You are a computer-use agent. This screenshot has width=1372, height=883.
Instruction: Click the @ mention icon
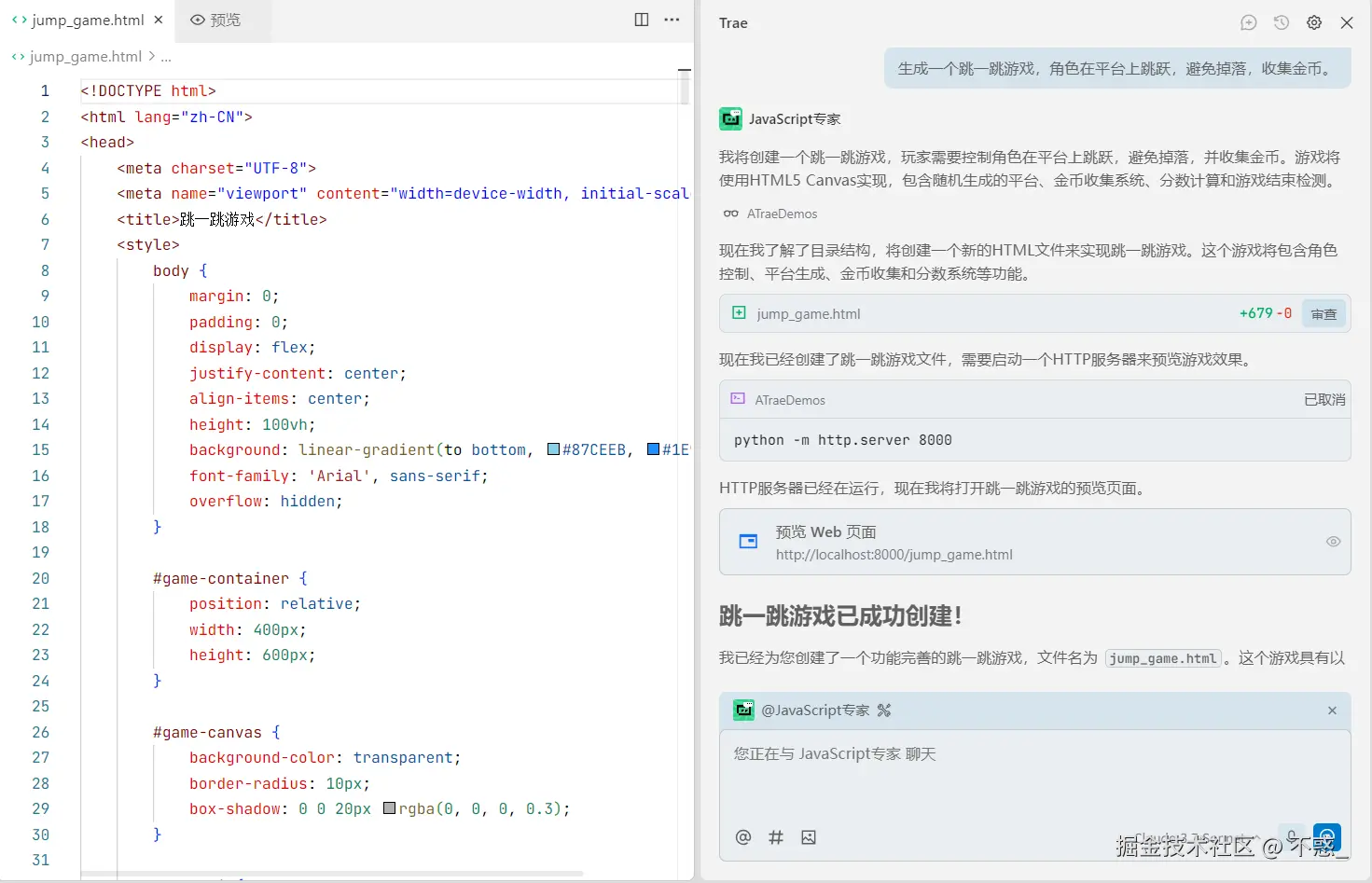point(743,837)
